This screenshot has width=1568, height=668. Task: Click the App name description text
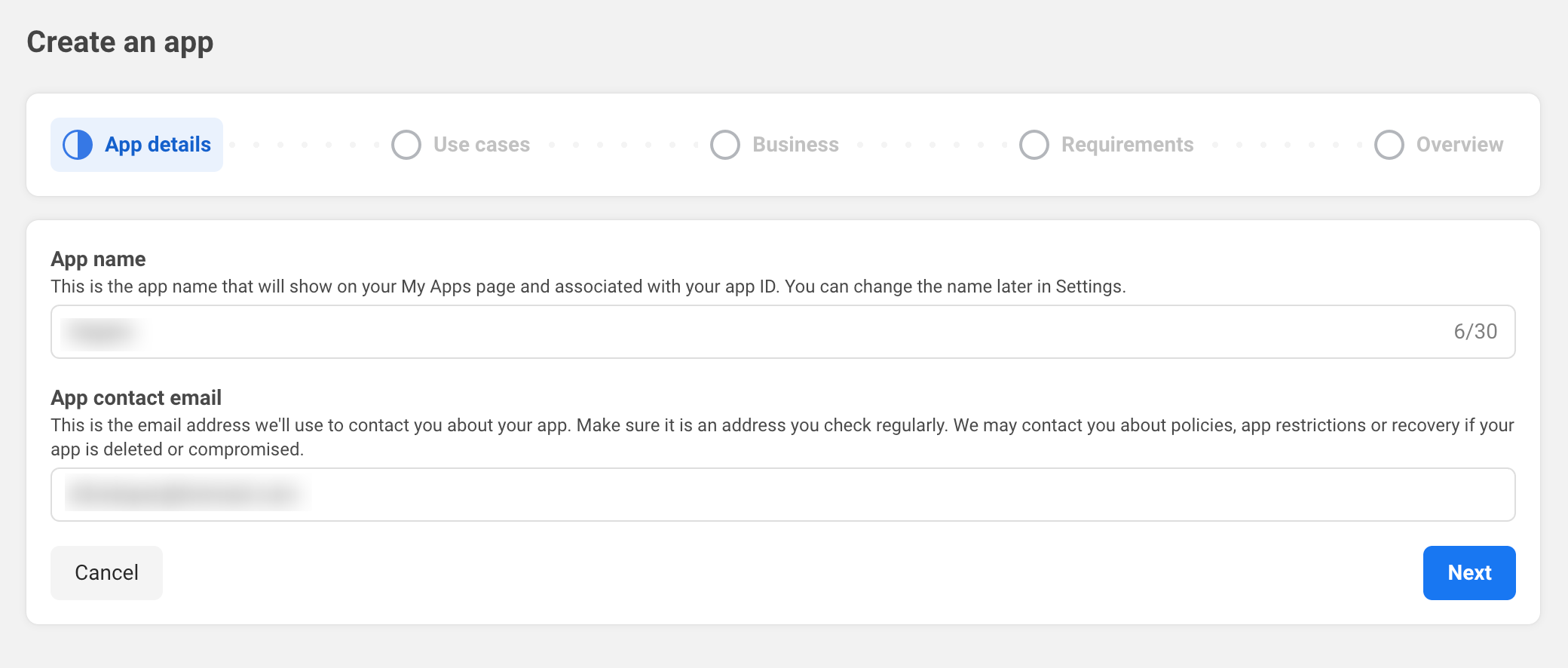click(x=588, y=287)
